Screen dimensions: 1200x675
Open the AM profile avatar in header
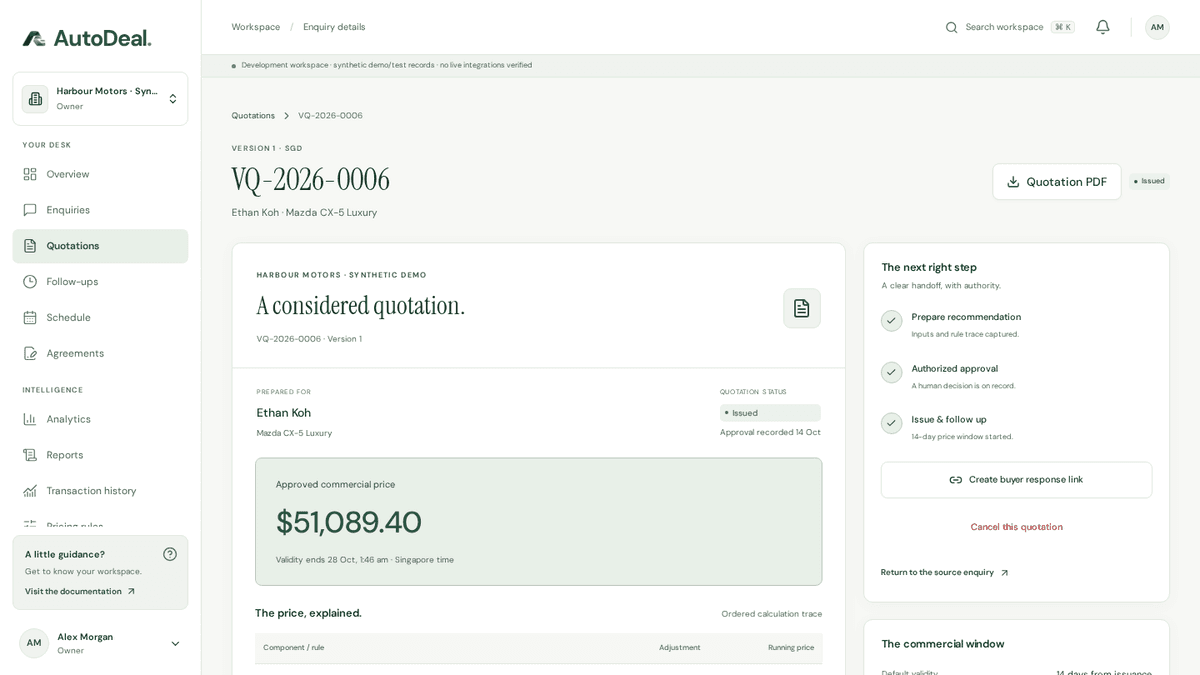click(1157, 27)
